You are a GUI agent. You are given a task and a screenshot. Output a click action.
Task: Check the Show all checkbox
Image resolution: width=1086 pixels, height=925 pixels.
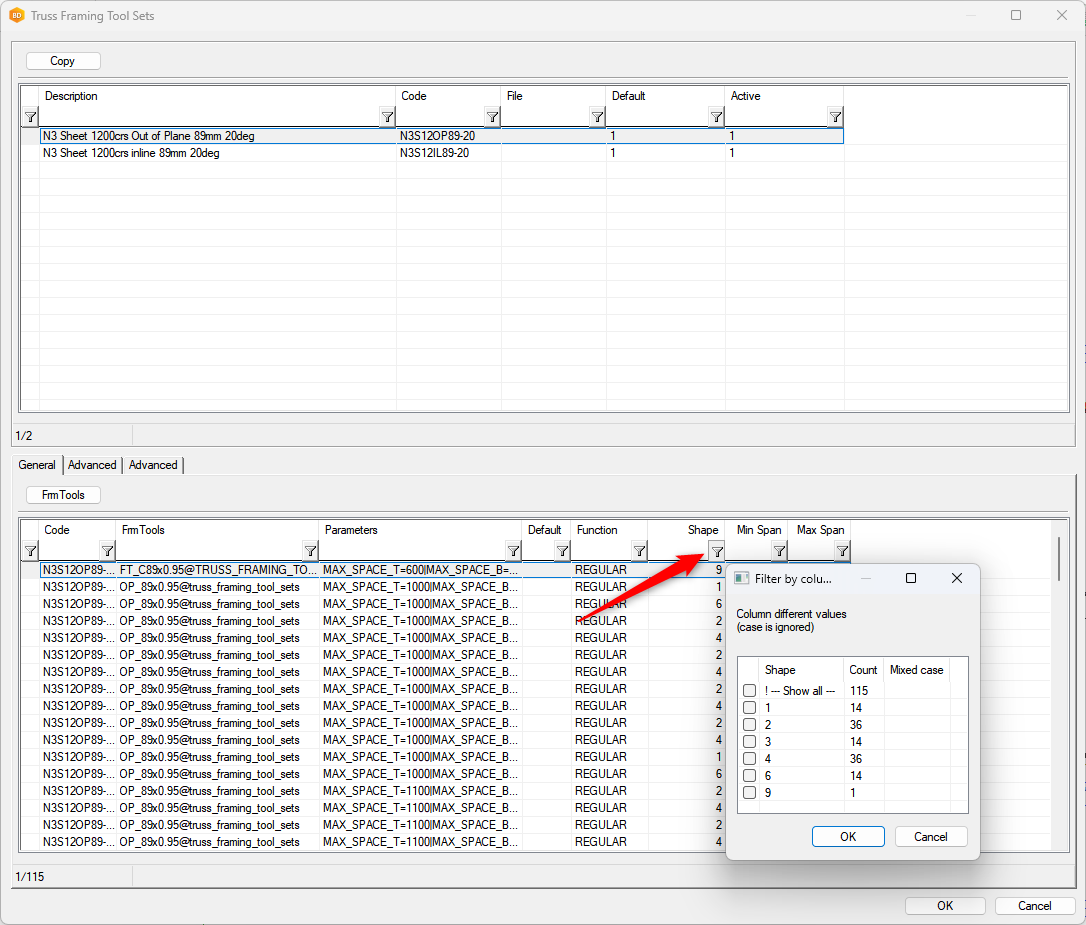pyautogui.click(x=749, y=691)
